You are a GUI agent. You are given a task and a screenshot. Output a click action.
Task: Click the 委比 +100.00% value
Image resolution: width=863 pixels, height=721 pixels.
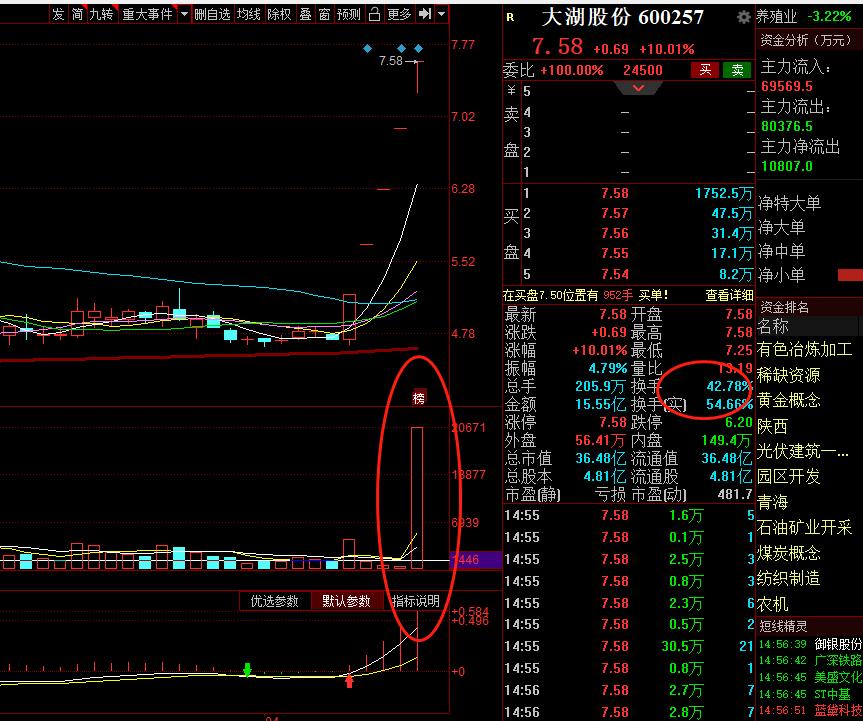[572, 70]
